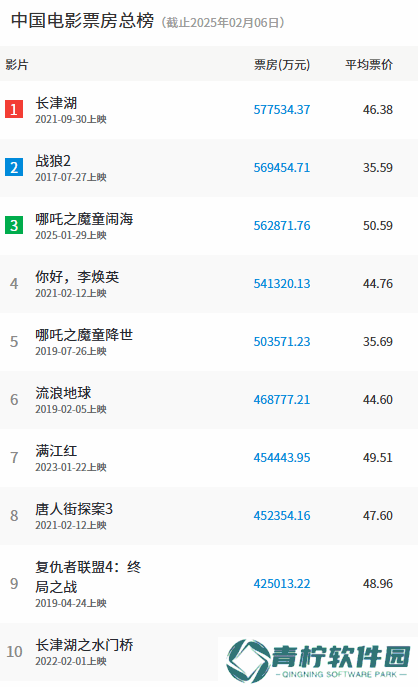The height and width of the screenshot is (687, 418).
Task: Click box office value 503571.23
Action: pyautogui.click(x=282, y=341)
